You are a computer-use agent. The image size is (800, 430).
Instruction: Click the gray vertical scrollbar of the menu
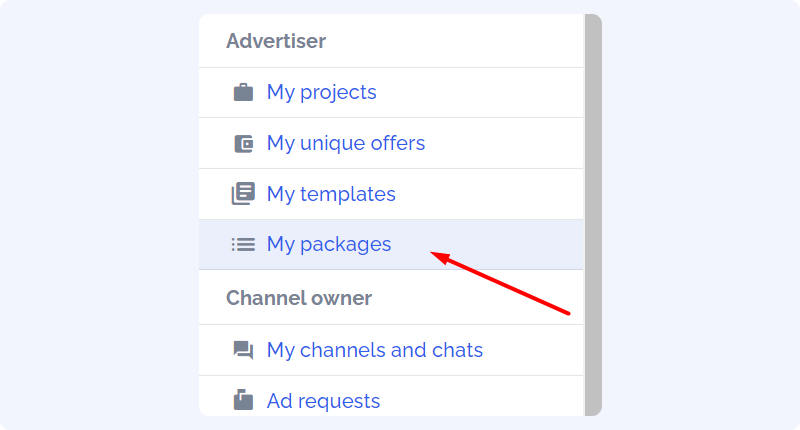pyautogui.click(x=593, y=215)
